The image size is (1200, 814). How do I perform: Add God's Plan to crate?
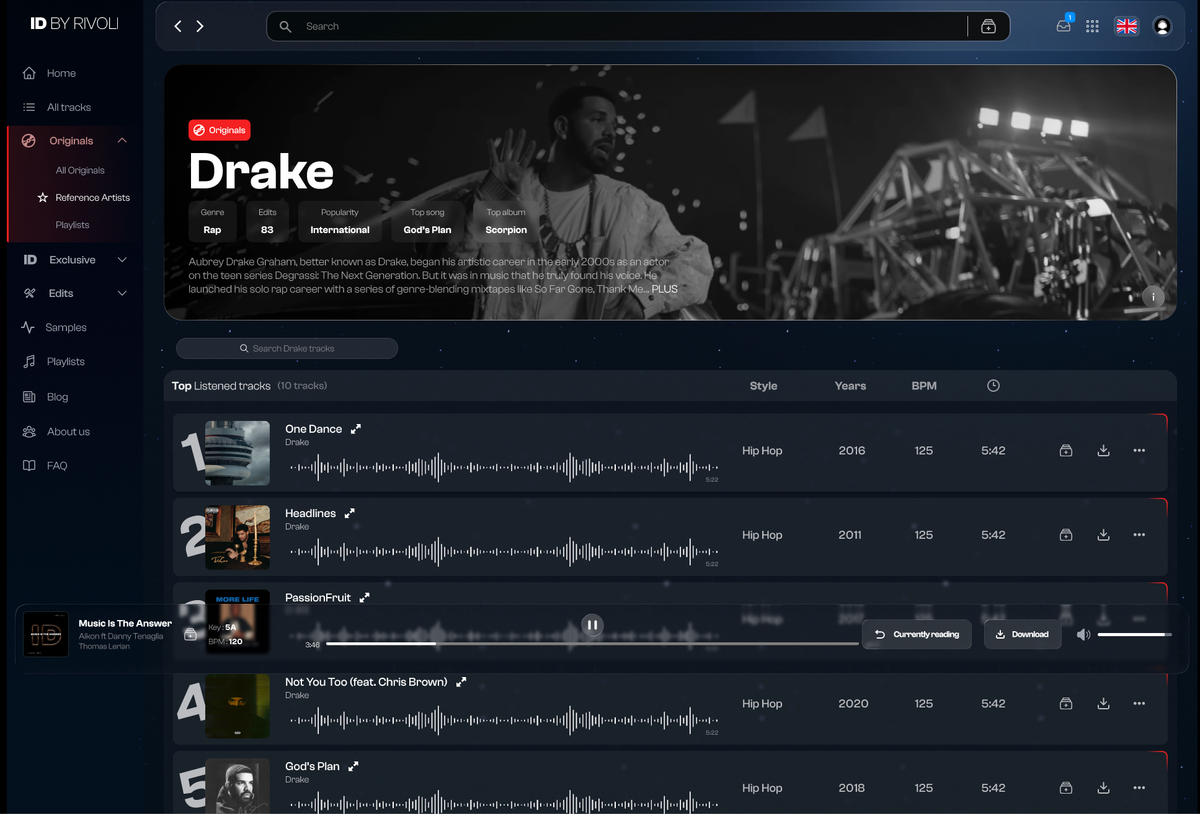[1066, 788]
